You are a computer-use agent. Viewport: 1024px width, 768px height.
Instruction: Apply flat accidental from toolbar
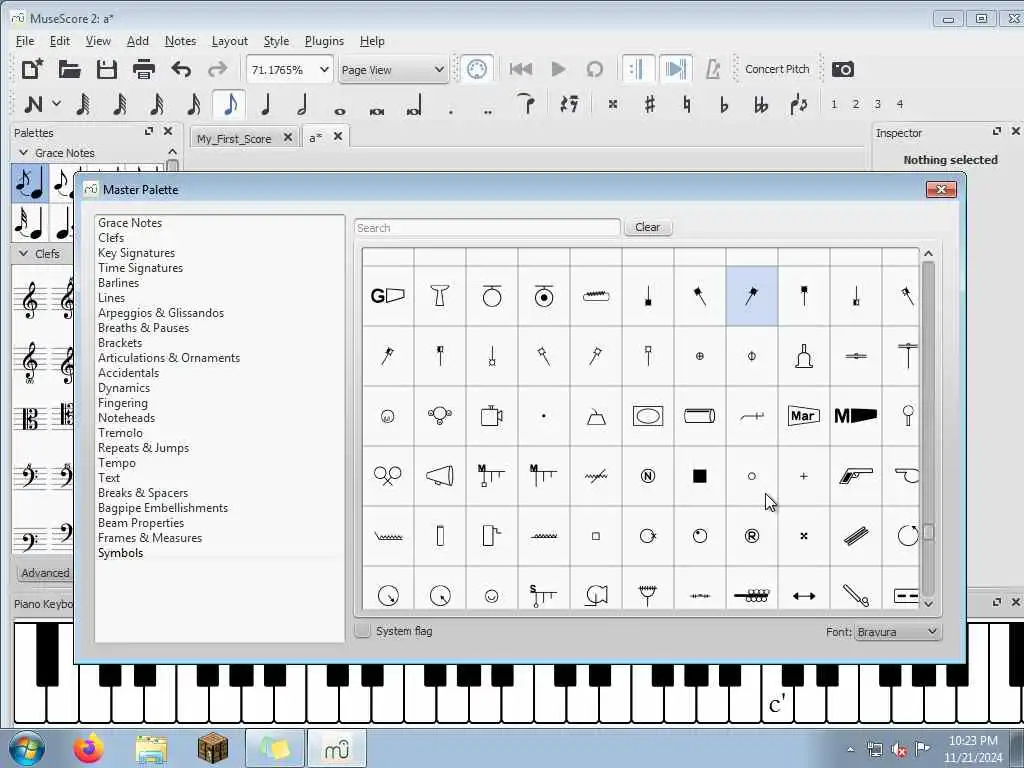point(724,104)
